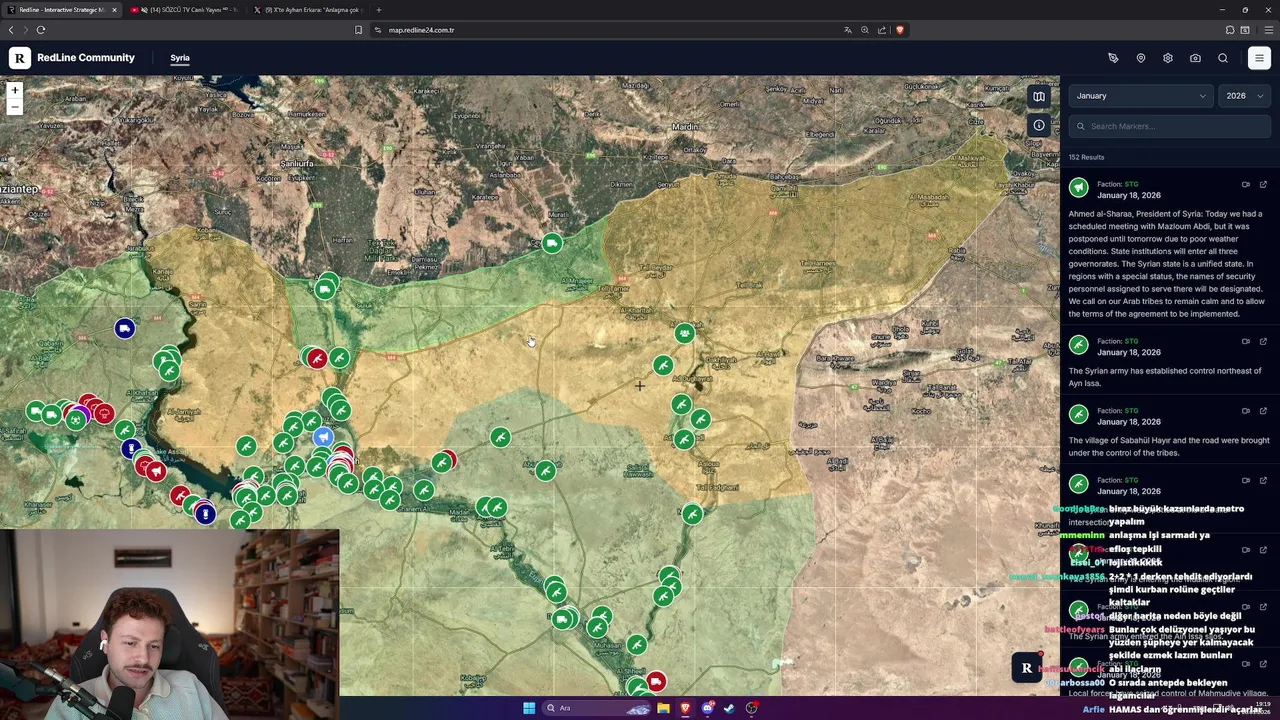Click the Ahmed al-Sharaa statement text
The image size is (1280, 720).
[1166, 263]
